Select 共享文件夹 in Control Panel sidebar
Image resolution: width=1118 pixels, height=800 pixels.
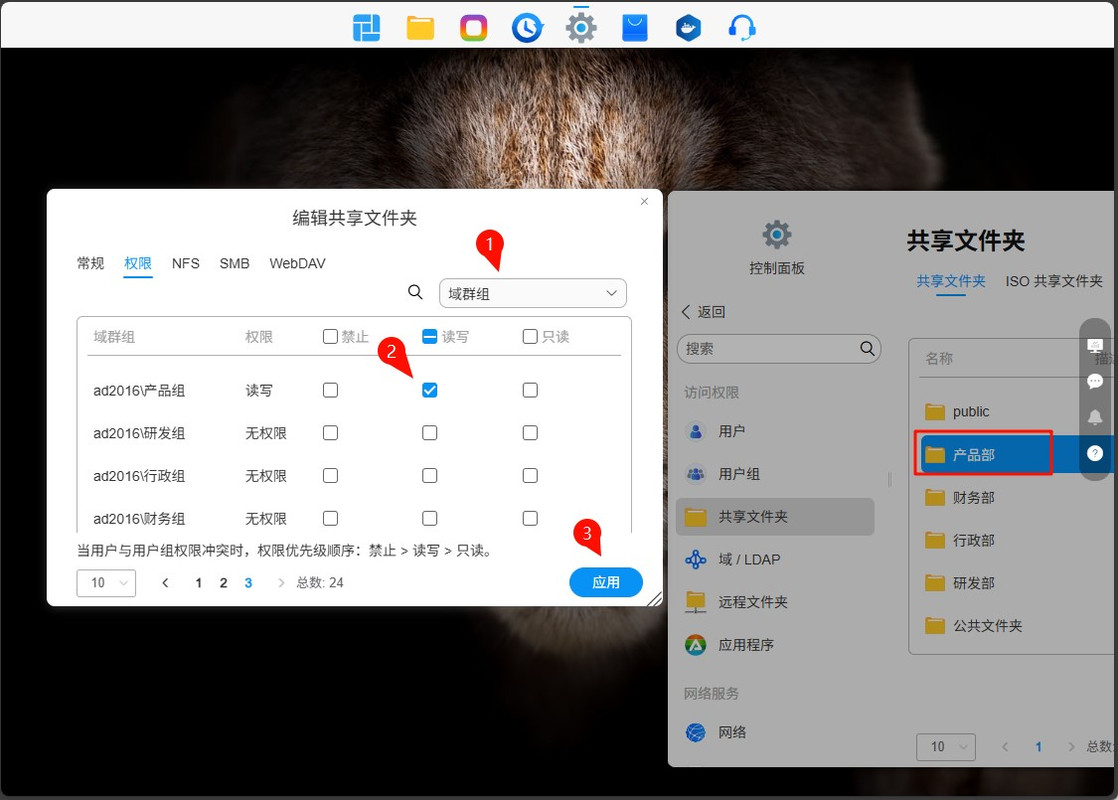(775, 516)
